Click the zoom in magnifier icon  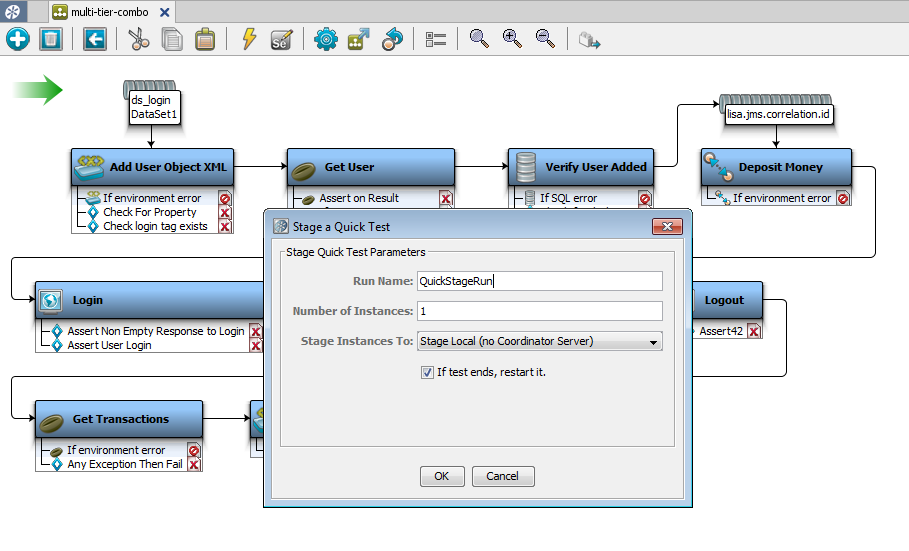[512, 39]
